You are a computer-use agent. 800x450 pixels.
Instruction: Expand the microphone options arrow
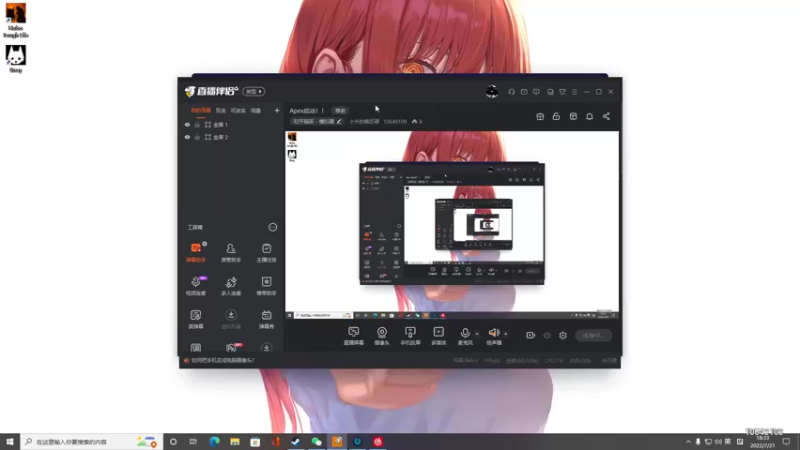477,334
